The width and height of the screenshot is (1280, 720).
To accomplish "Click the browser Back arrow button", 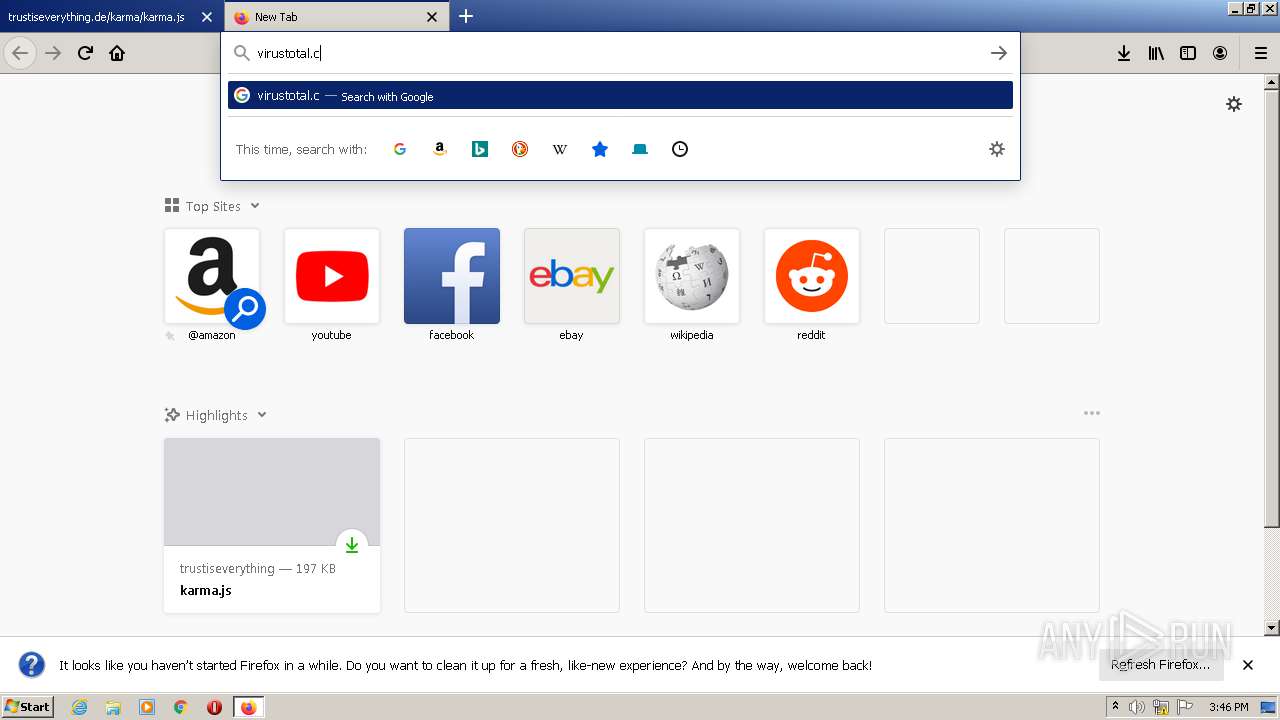I will click(x=20, y=53).
